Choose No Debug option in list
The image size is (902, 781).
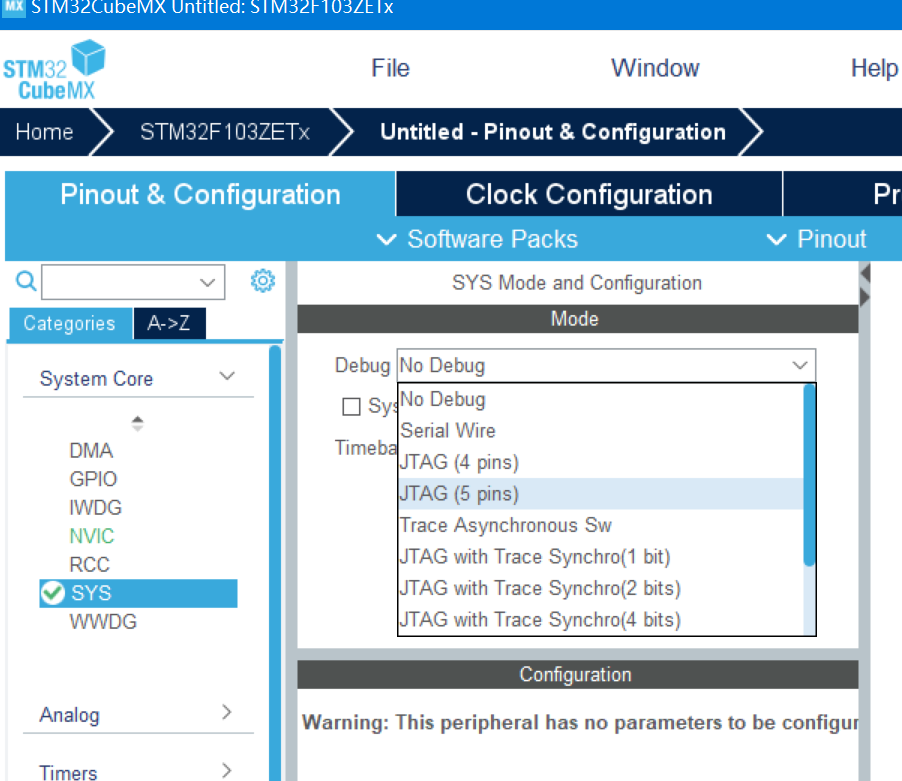pyautogui.click(x=601, y=399)
